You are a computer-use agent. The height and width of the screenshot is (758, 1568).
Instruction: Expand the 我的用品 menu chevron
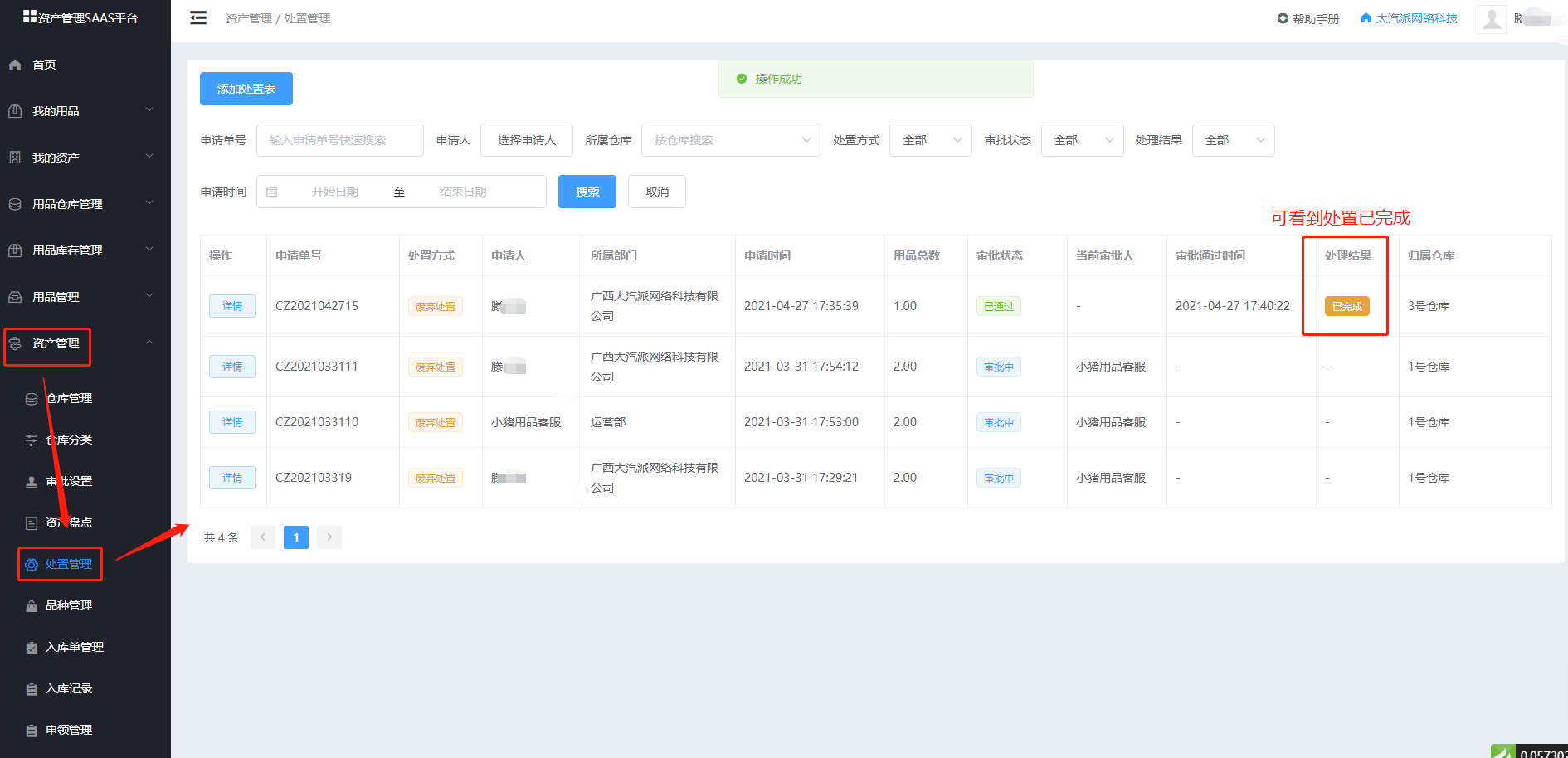pyautogui.click(x=149, y=109)
